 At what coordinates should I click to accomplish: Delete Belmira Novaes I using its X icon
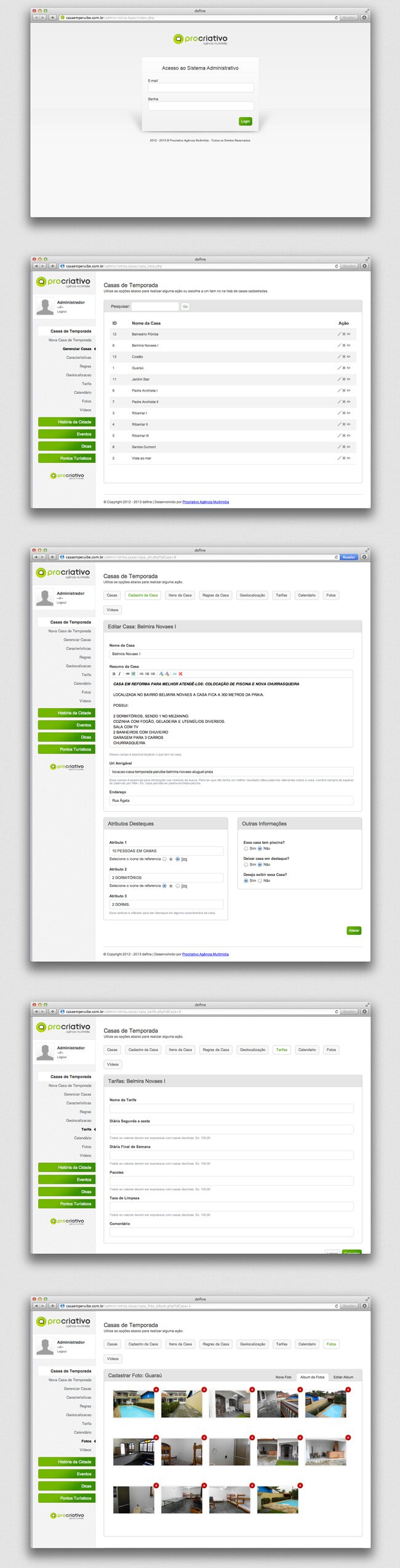pyautogui.click(x=343, y=345)
